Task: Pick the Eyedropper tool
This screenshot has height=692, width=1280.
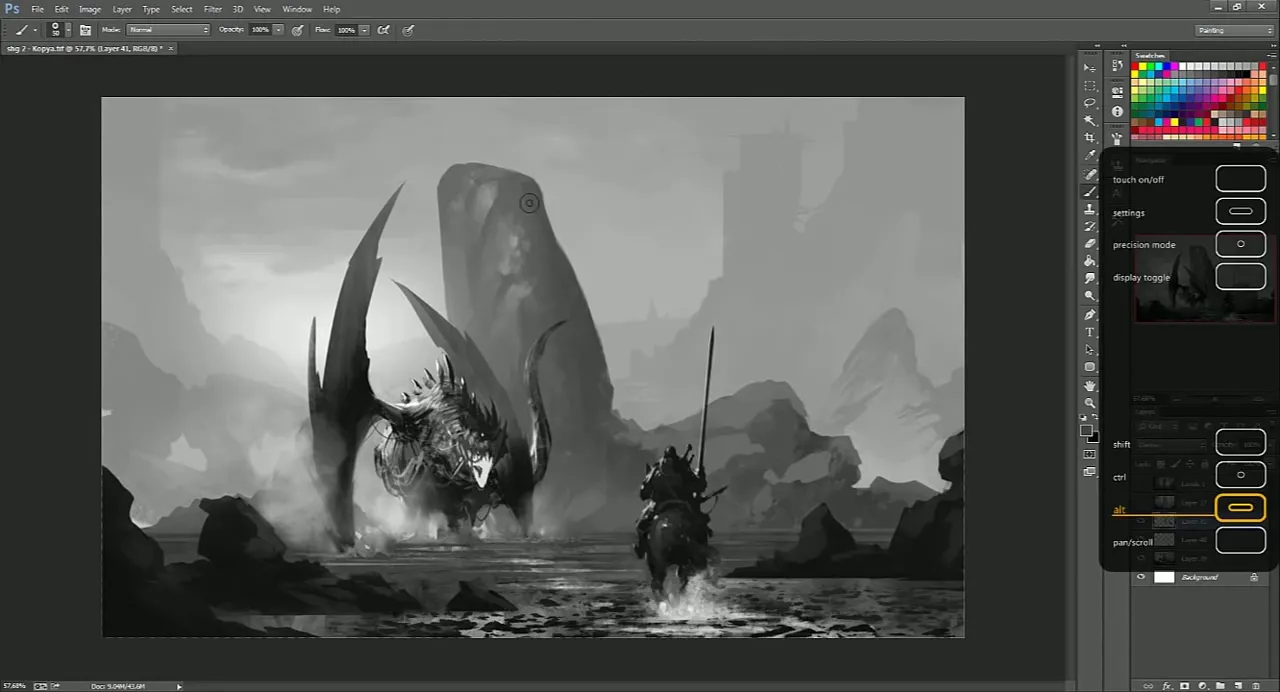Action: 1090,156
